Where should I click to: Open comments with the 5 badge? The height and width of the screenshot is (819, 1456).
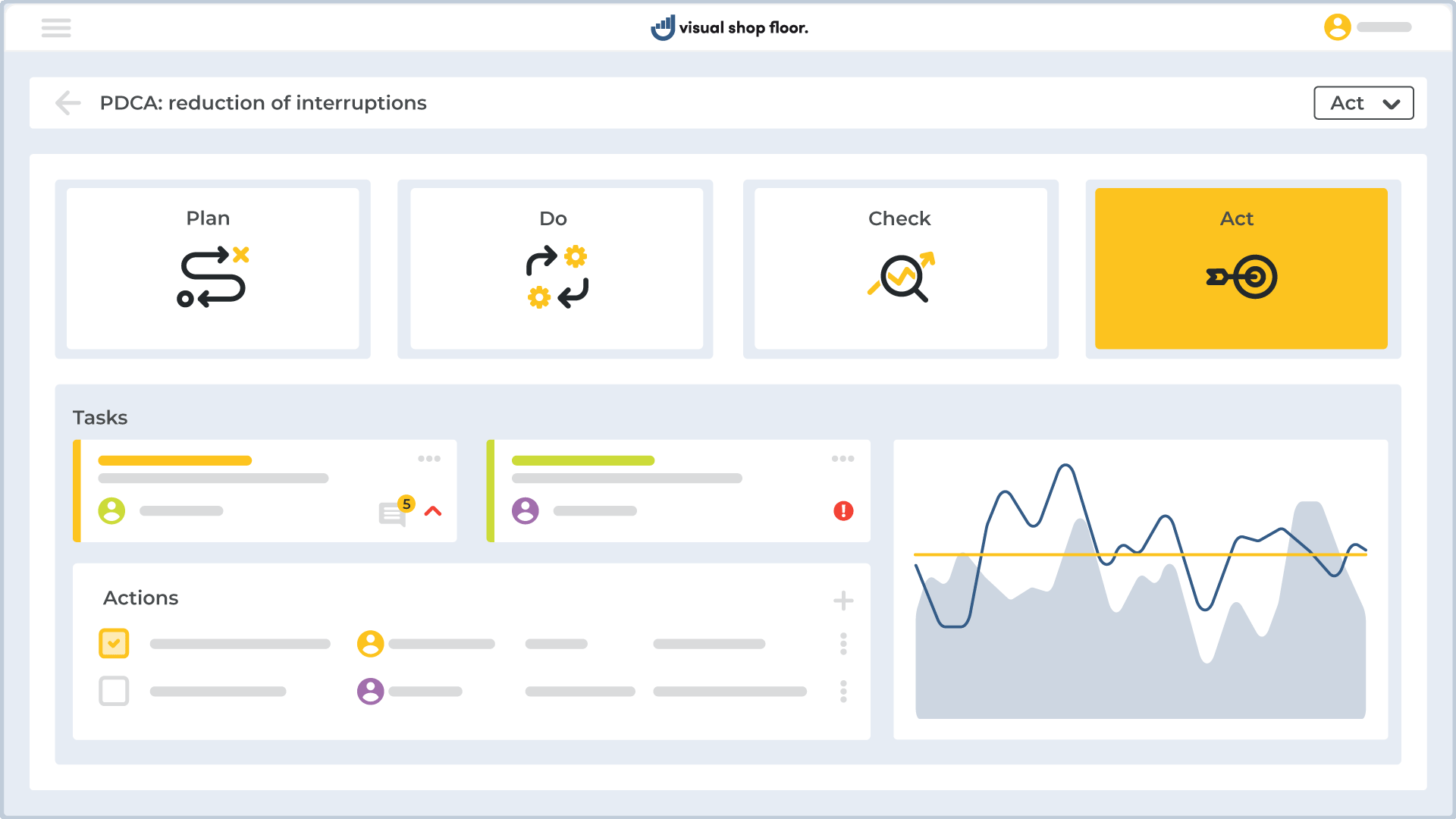pos(395,511)
